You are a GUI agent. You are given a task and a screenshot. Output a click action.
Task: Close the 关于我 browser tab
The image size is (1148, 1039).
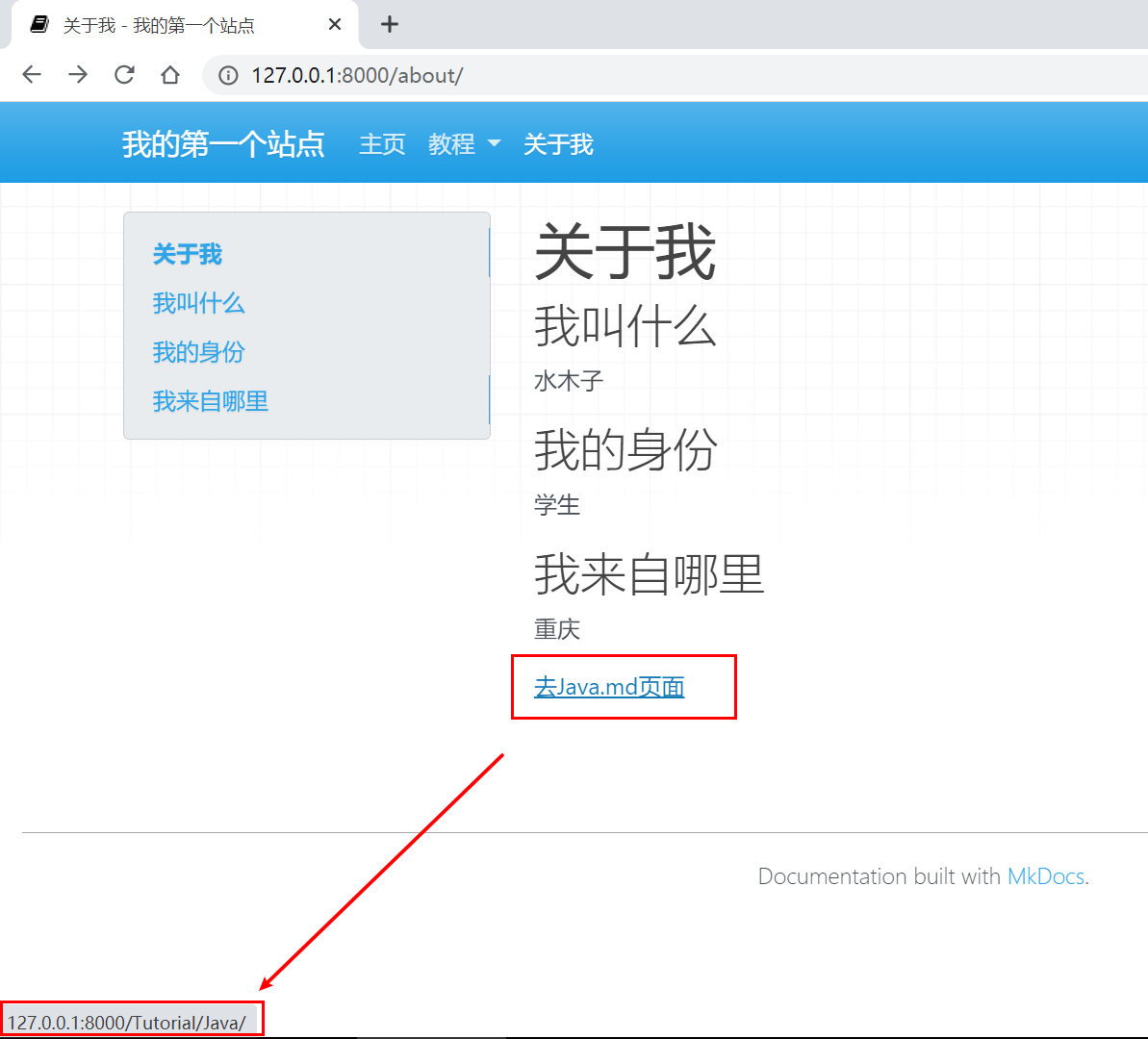pyautogui.click(x=334, y=23)
